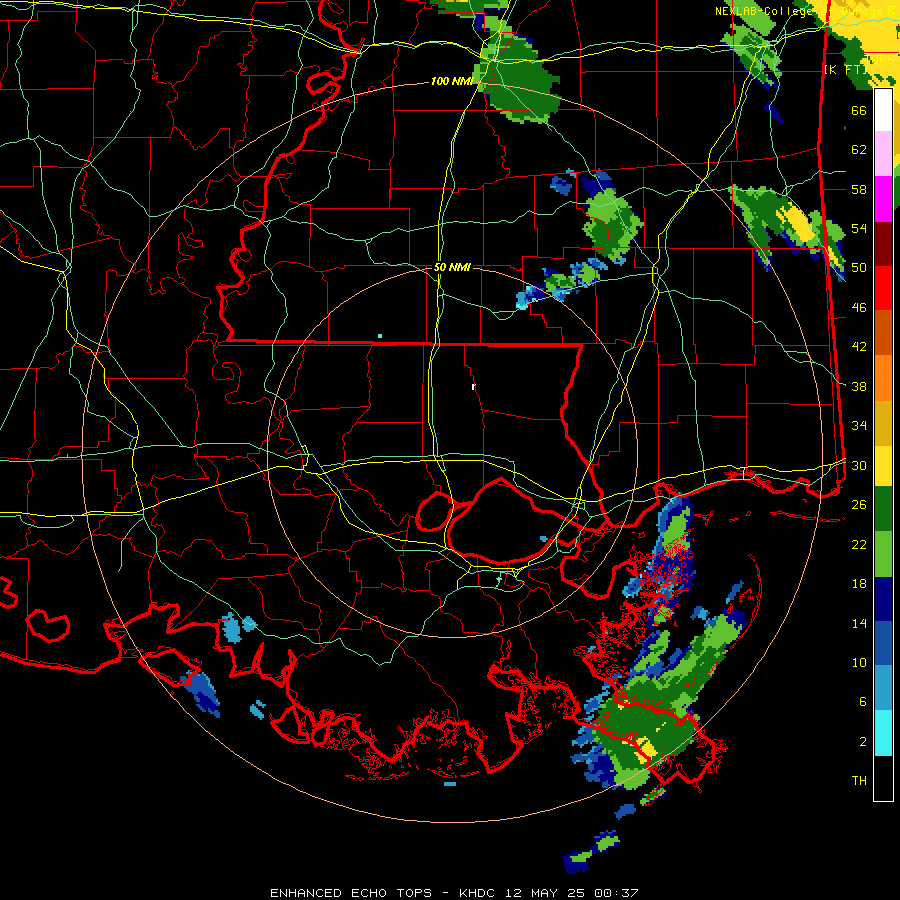Click the '26' scale label
The image size is (900, 900).
(859, 505)
